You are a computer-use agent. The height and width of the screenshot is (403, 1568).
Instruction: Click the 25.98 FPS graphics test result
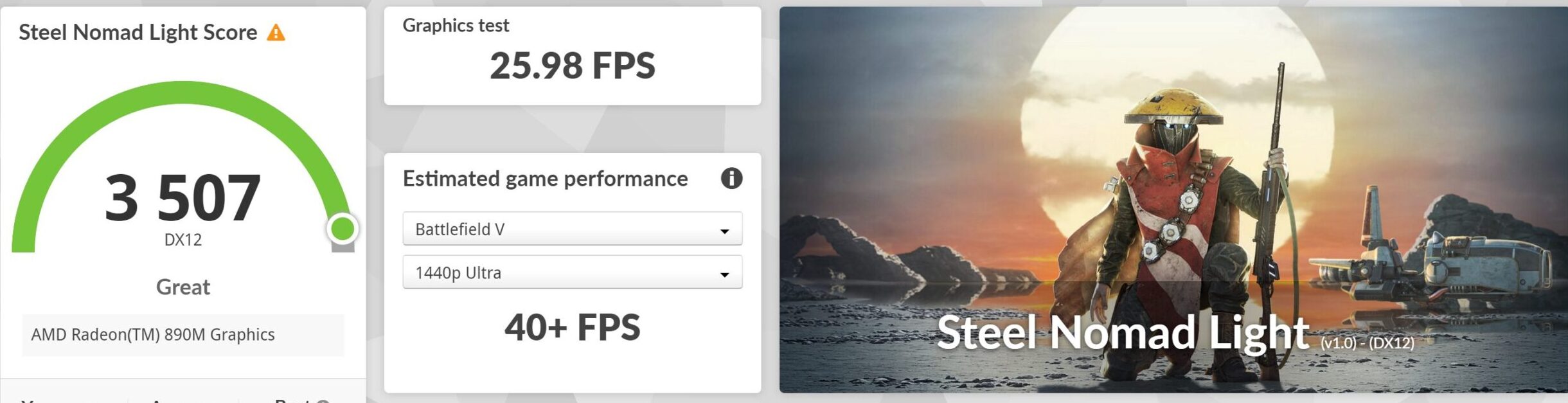point(572,66)
